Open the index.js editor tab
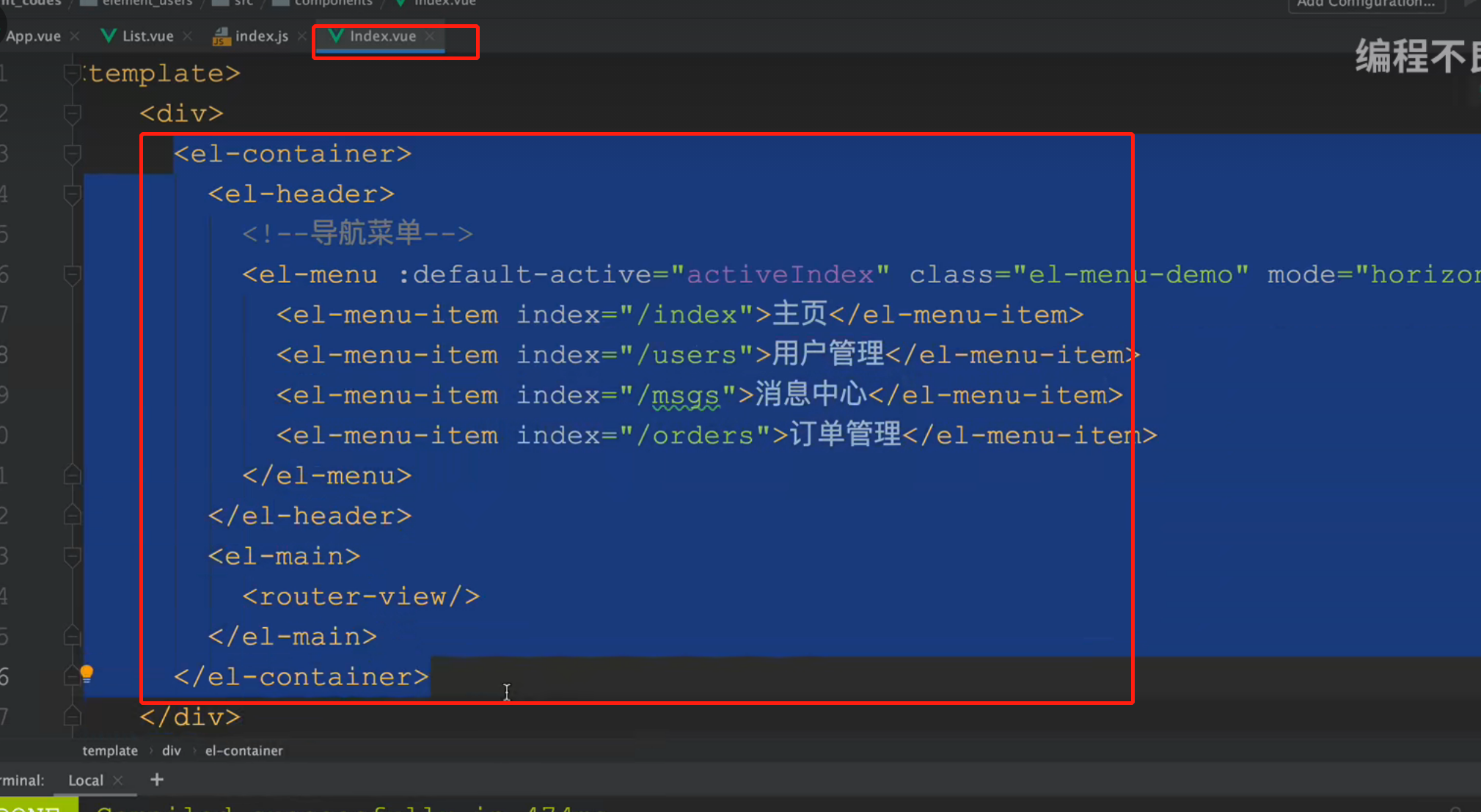The image size is (1481, 812). (x=261, y=36)
